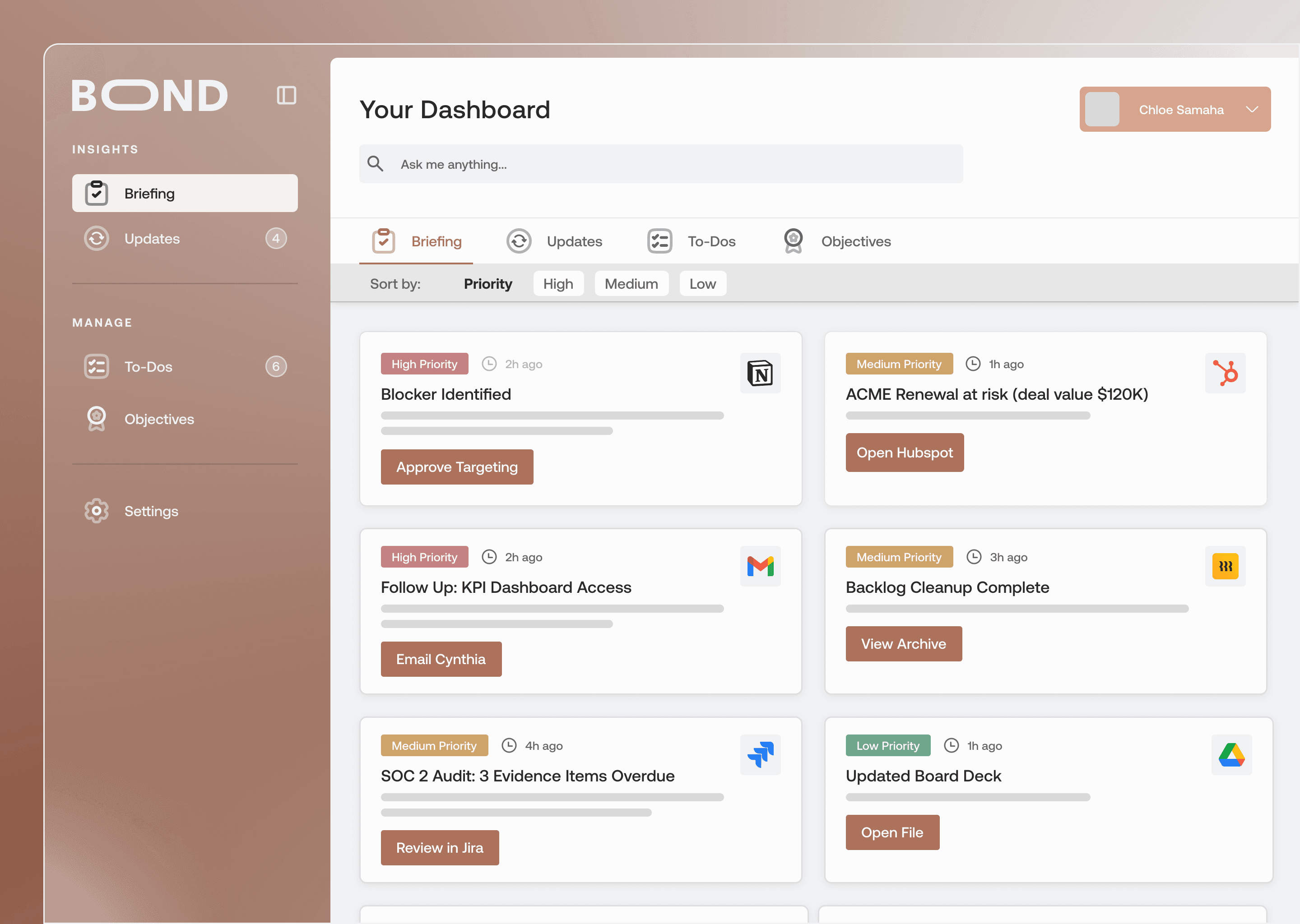Image resolution: width=1300 pixels, height=924 pixels.
Task: Click the progress bar on ACME Renewal card
Action: point(968,416)
